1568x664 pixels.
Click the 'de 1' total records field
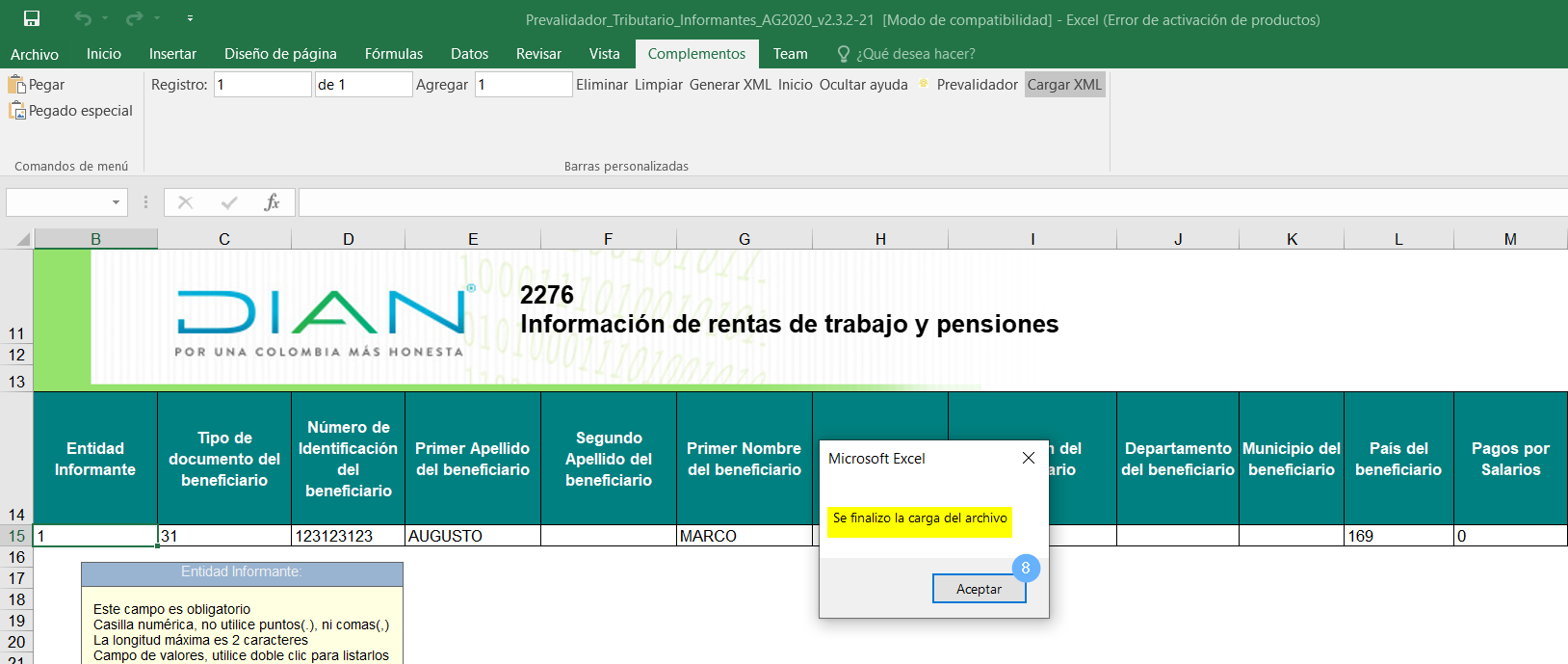(x=363, y=85)
